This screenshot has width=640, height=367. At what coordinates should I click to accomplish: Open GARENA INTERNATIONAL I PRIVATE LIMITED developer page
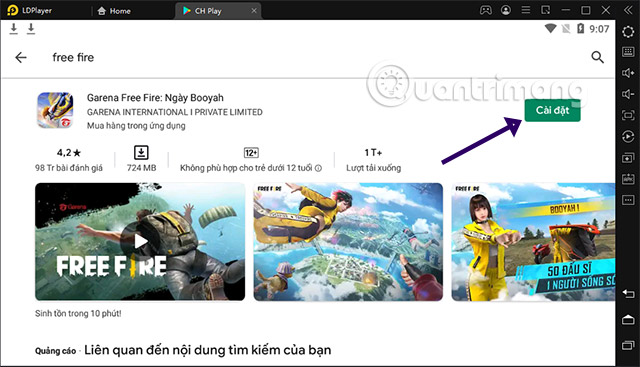point(175,112)
